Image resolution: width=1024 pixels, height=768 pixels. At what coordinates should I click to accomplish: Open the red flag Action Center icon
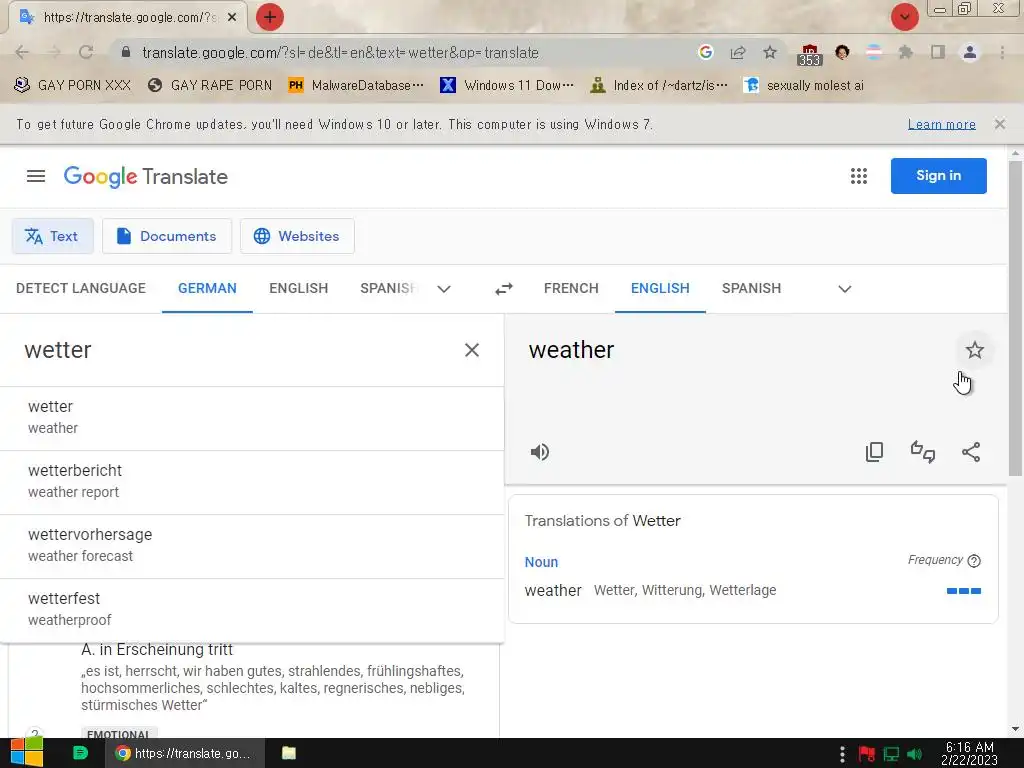point(867,754)
